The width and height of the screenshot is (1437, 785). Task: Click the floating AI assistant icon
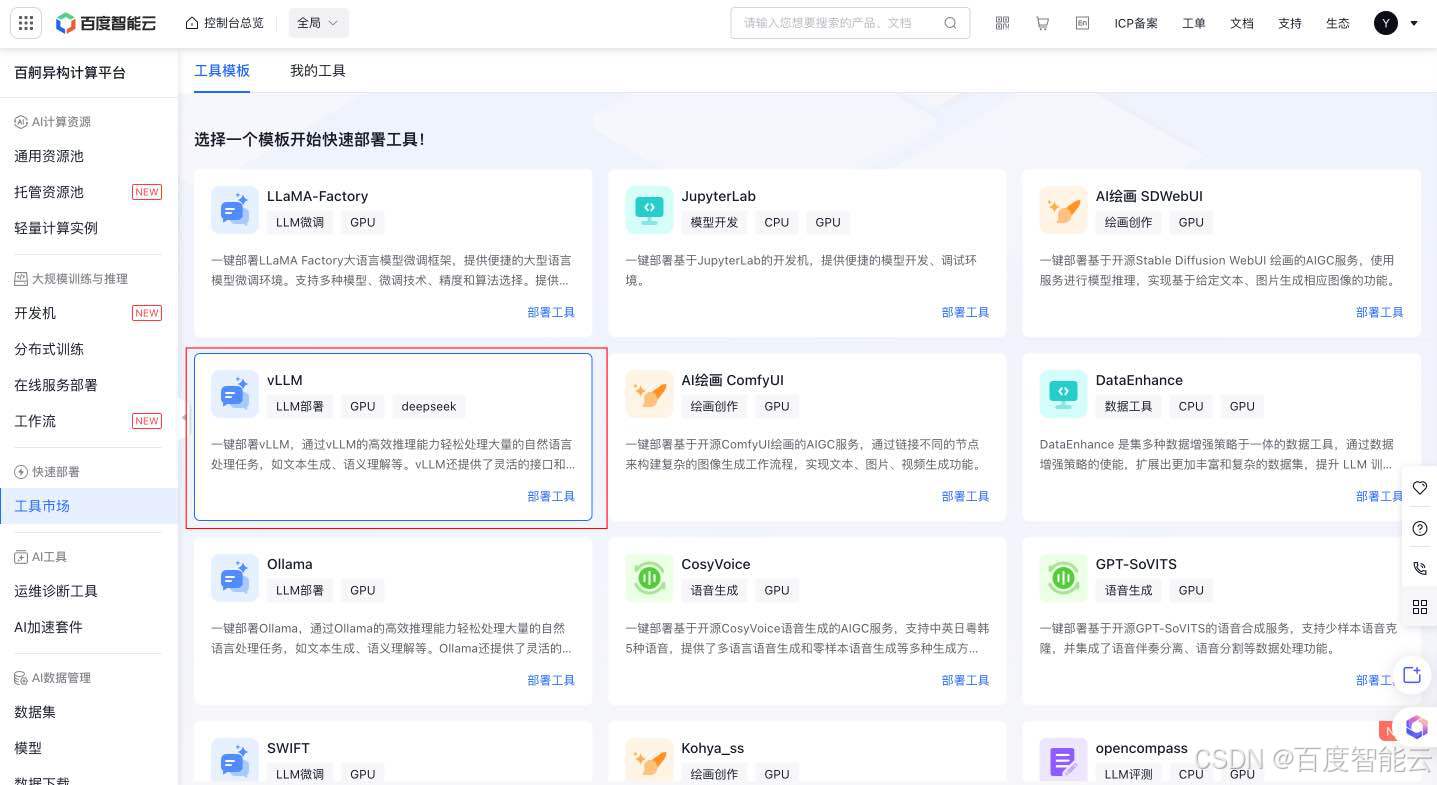tap(1416, 727)
